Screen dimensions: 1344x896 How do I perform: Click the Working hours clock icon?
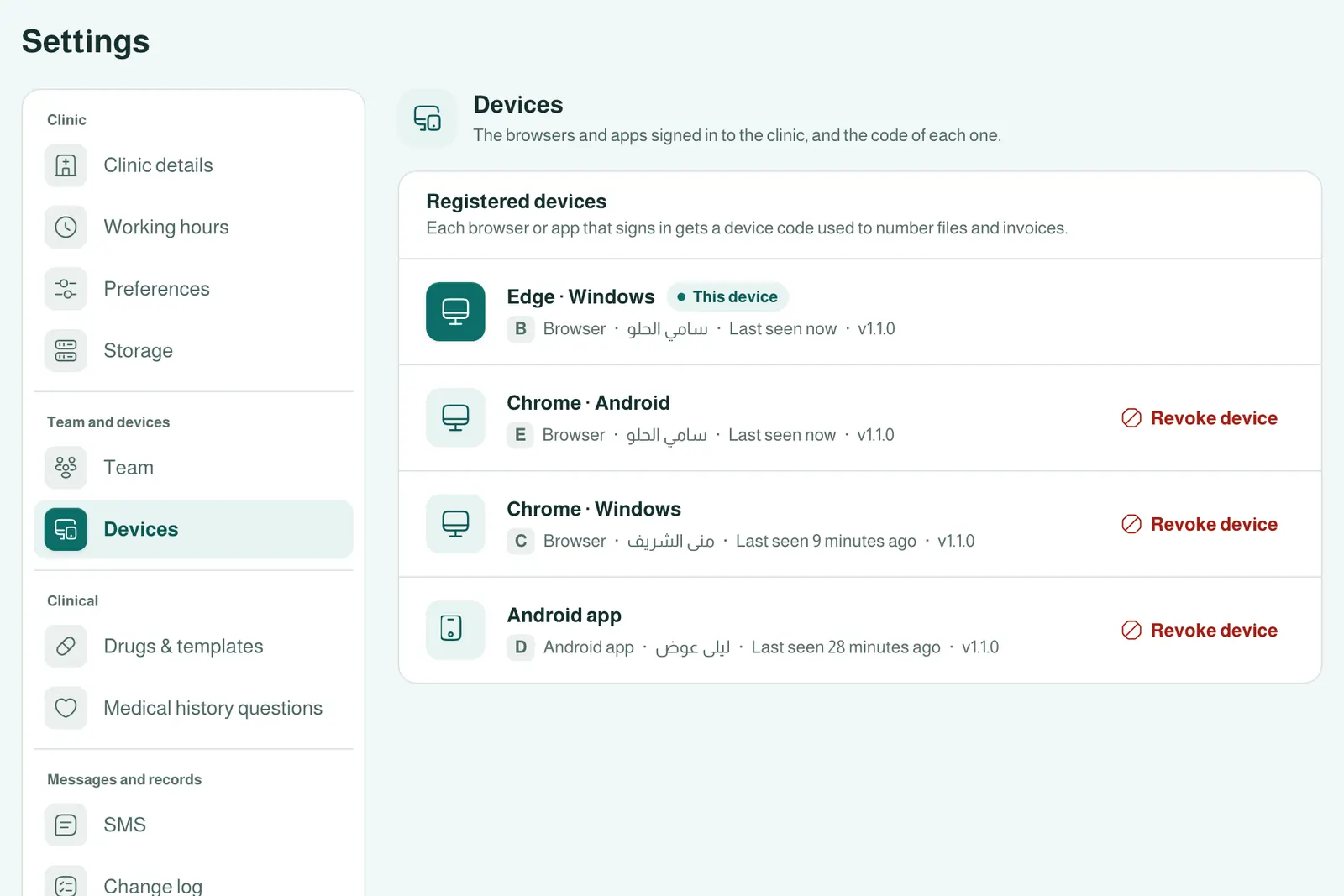click(66, 227)
